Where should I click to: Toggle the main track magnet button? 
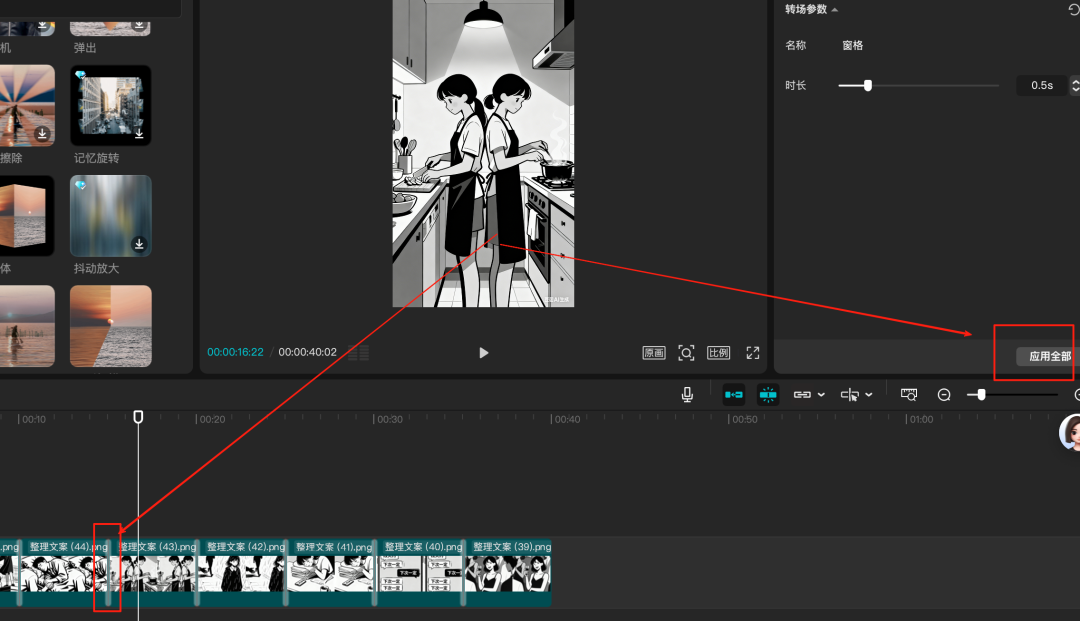(734, 395)
